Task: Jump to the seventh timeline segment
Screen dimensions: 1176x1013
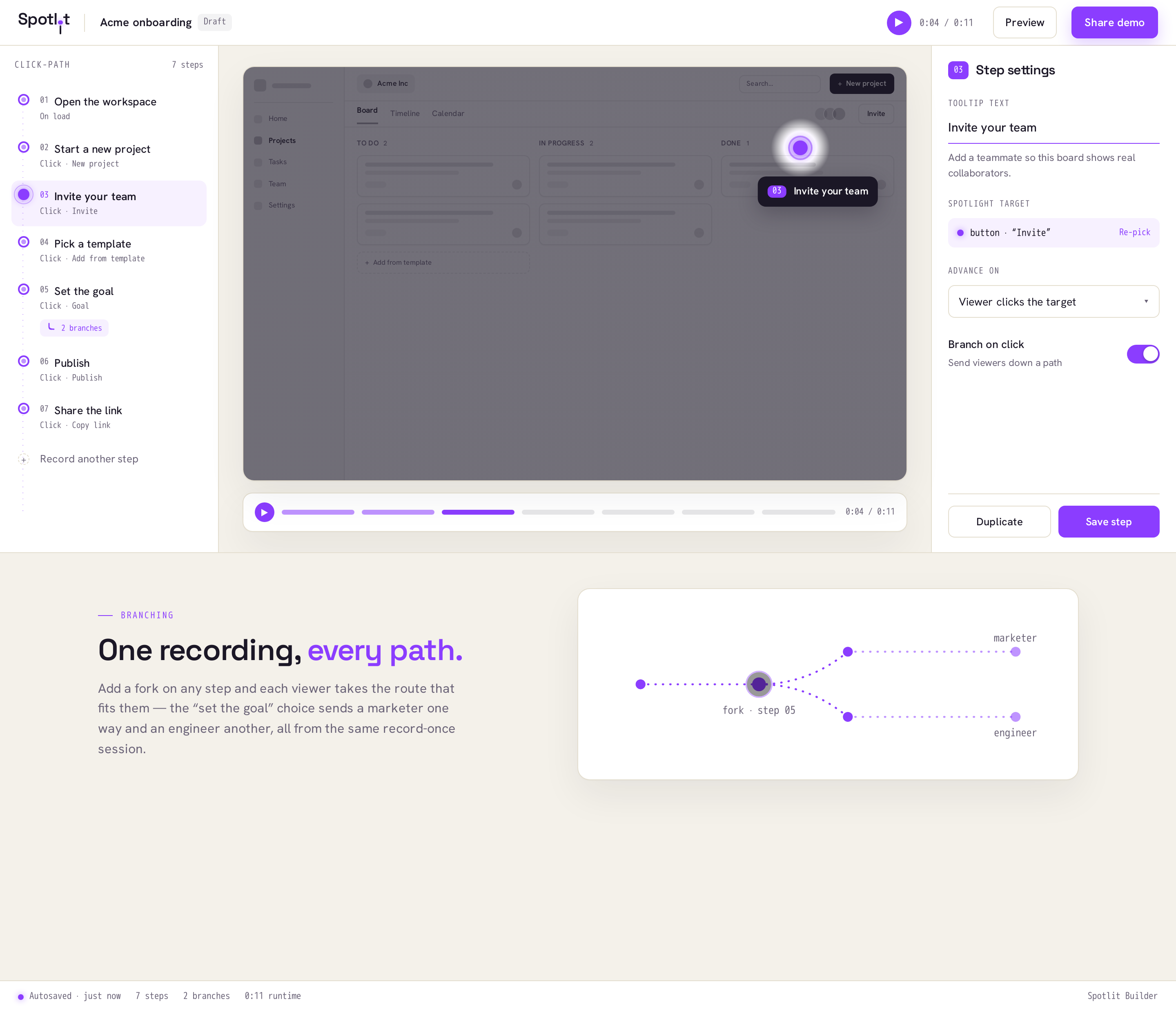Action: (798, 512)
